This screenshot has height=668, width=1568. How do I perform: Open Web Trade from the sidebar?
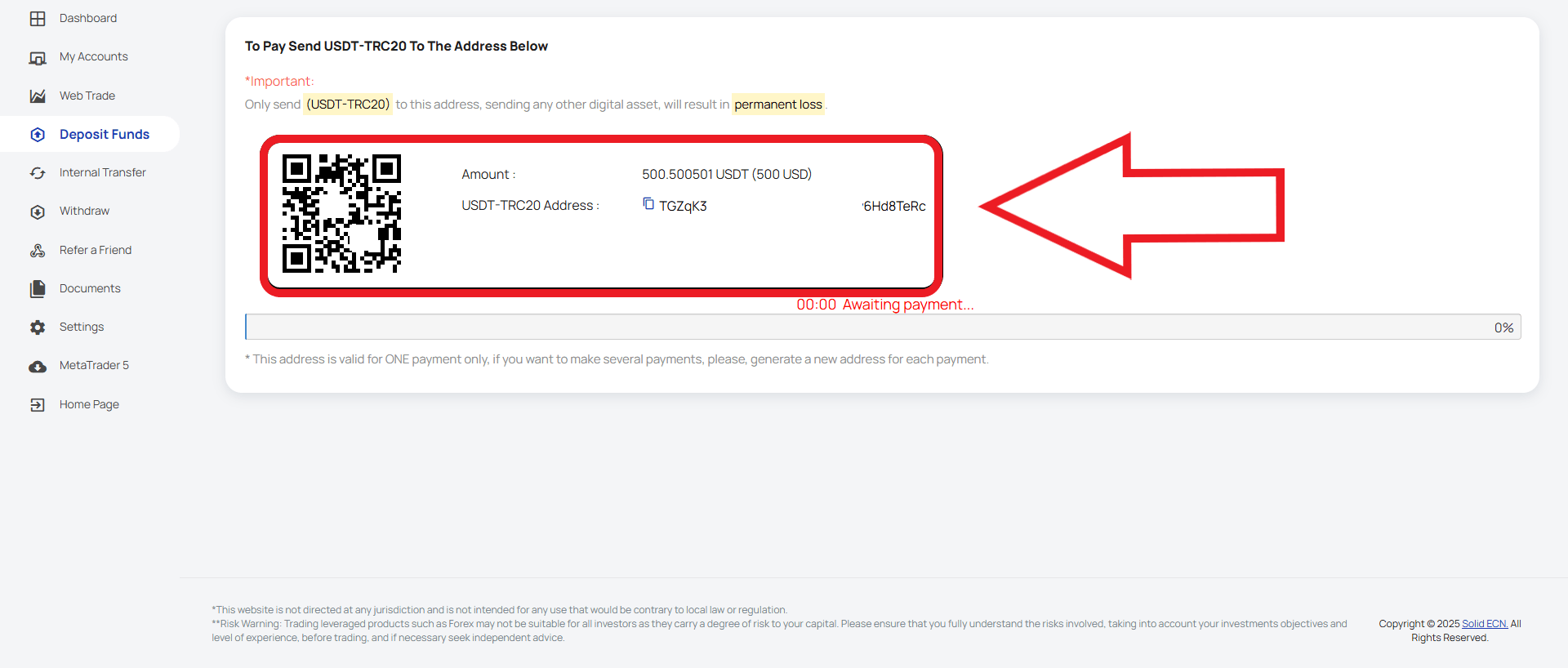87,96
